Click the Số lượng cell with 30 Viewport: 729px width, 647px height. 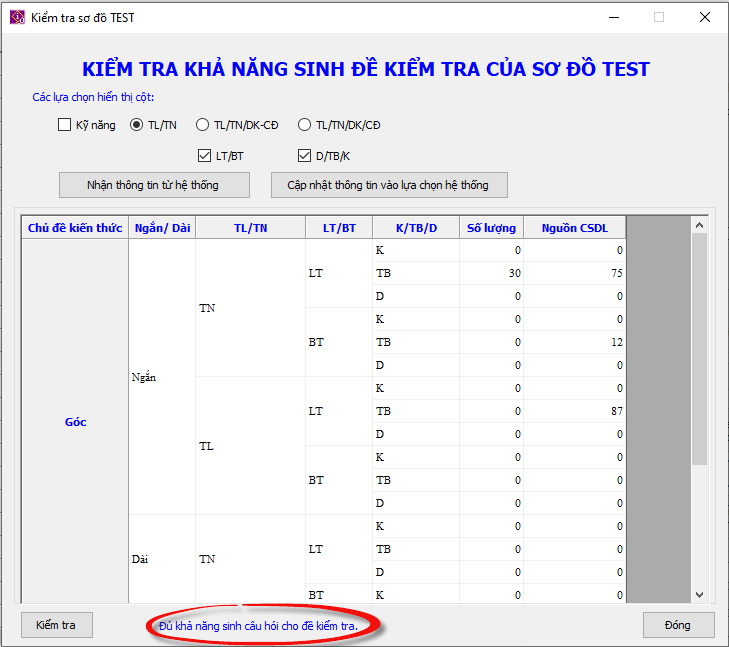click(x=491, y=273)
